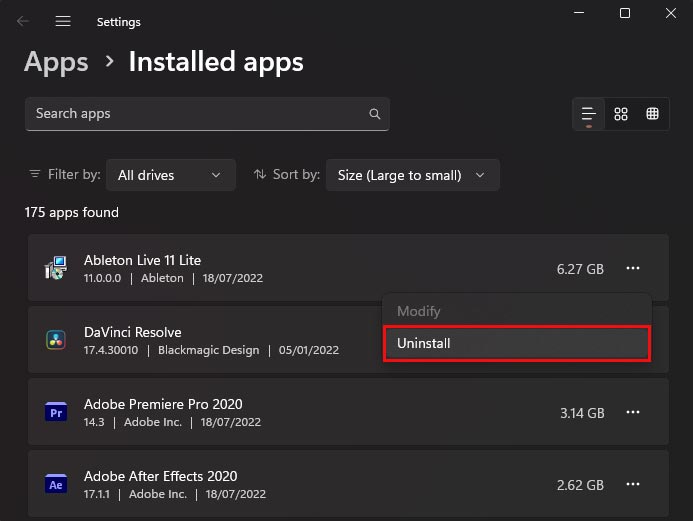Click the Adobe Premiere Pro app icon
The height and width of the screenshot is (521, 693).
tap(56, 412)
